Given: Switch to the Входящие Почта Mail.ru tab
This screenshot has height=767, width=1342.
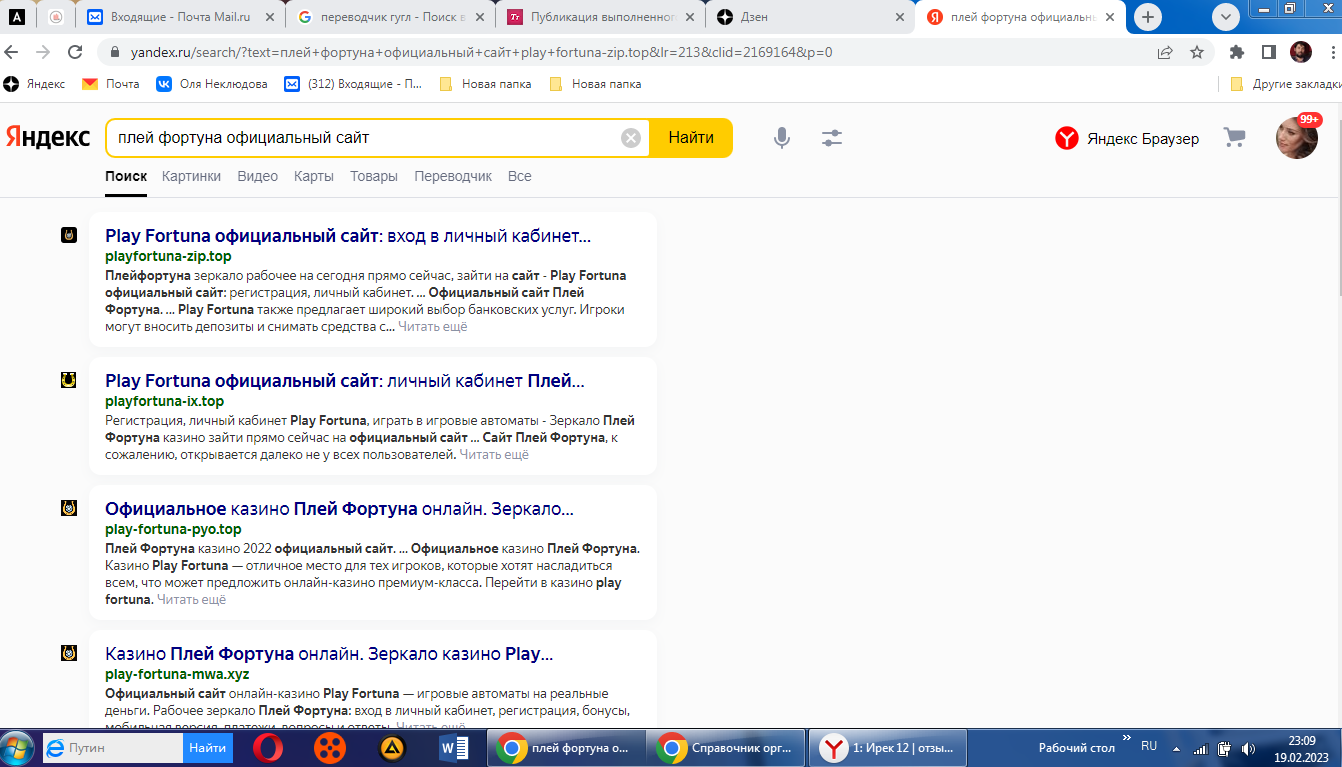Looking at the screenshot, I should (180, 17).
